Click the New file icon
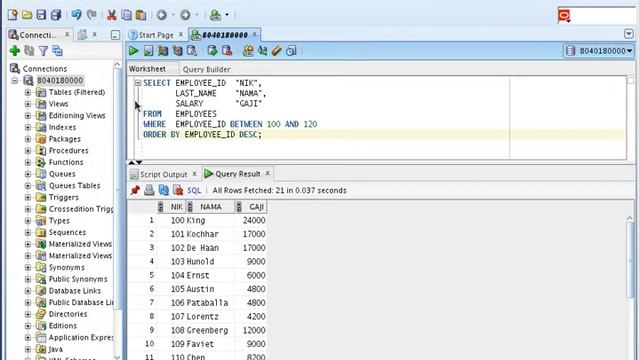This screenshot has height=360, width=640. [x=13, y=15]
